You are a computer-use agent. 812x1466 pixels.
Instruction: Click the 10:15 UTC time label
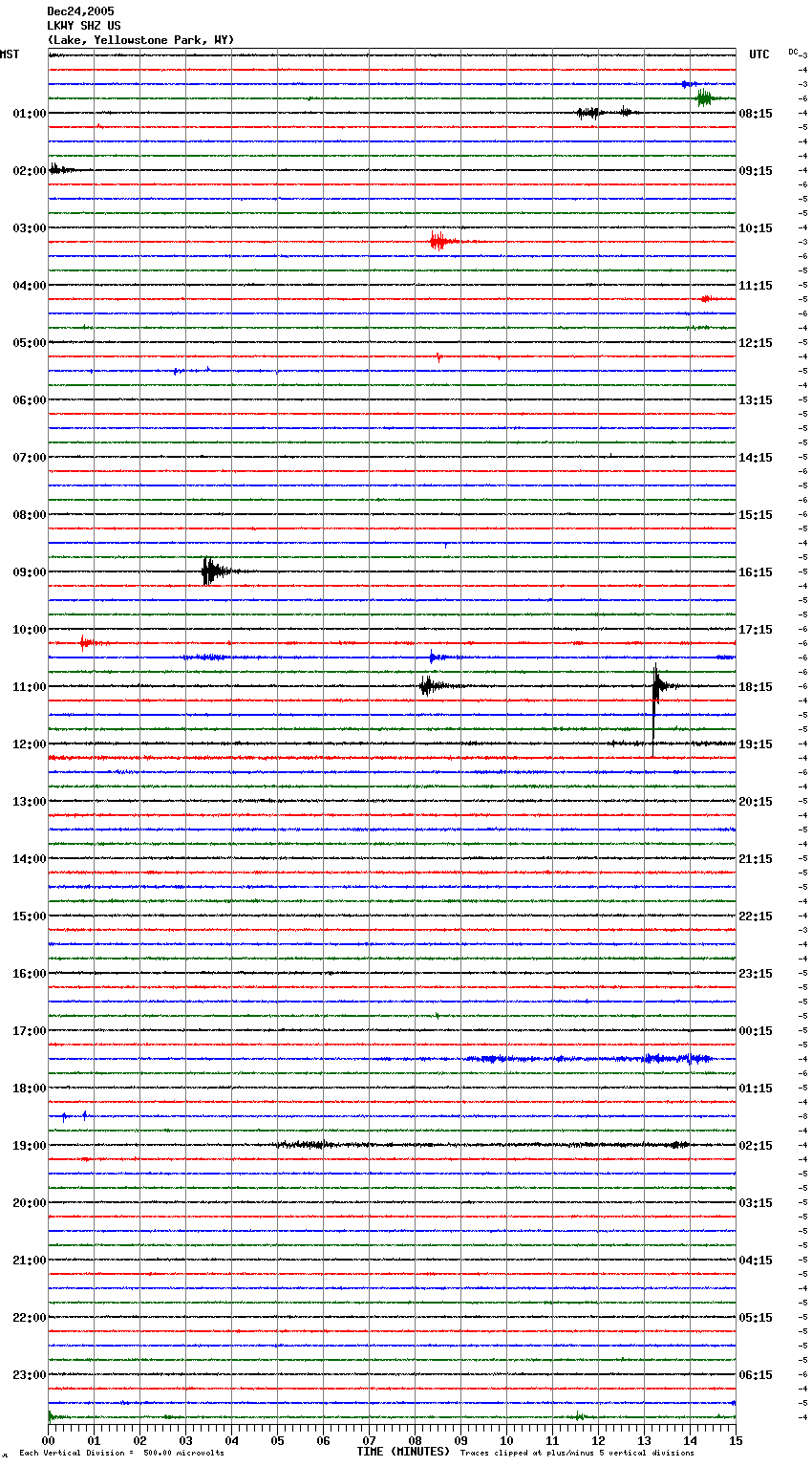click(756, 228)
